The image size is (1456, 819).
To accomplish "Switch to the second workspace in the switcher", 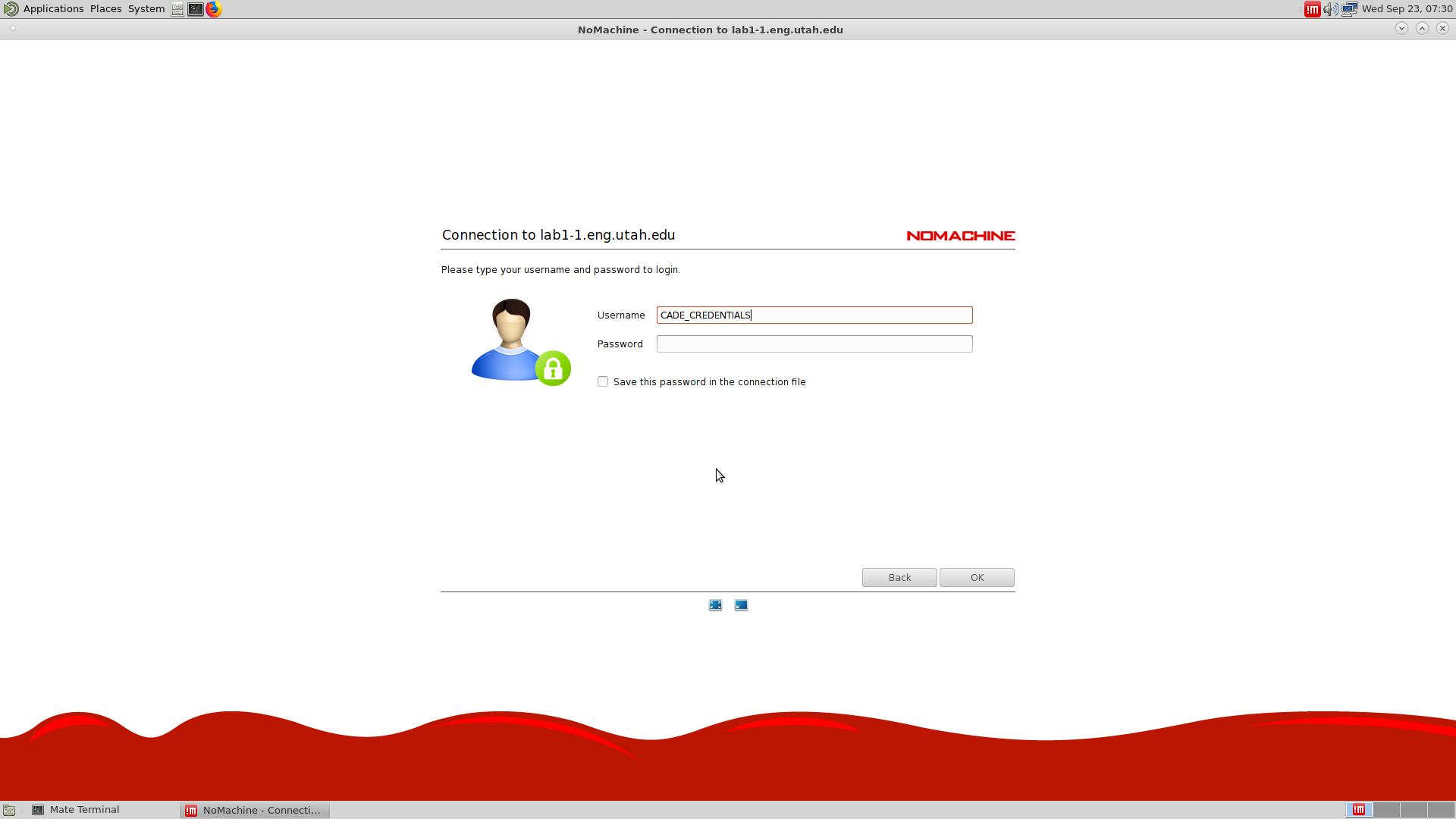I will tap(1386, 810).
